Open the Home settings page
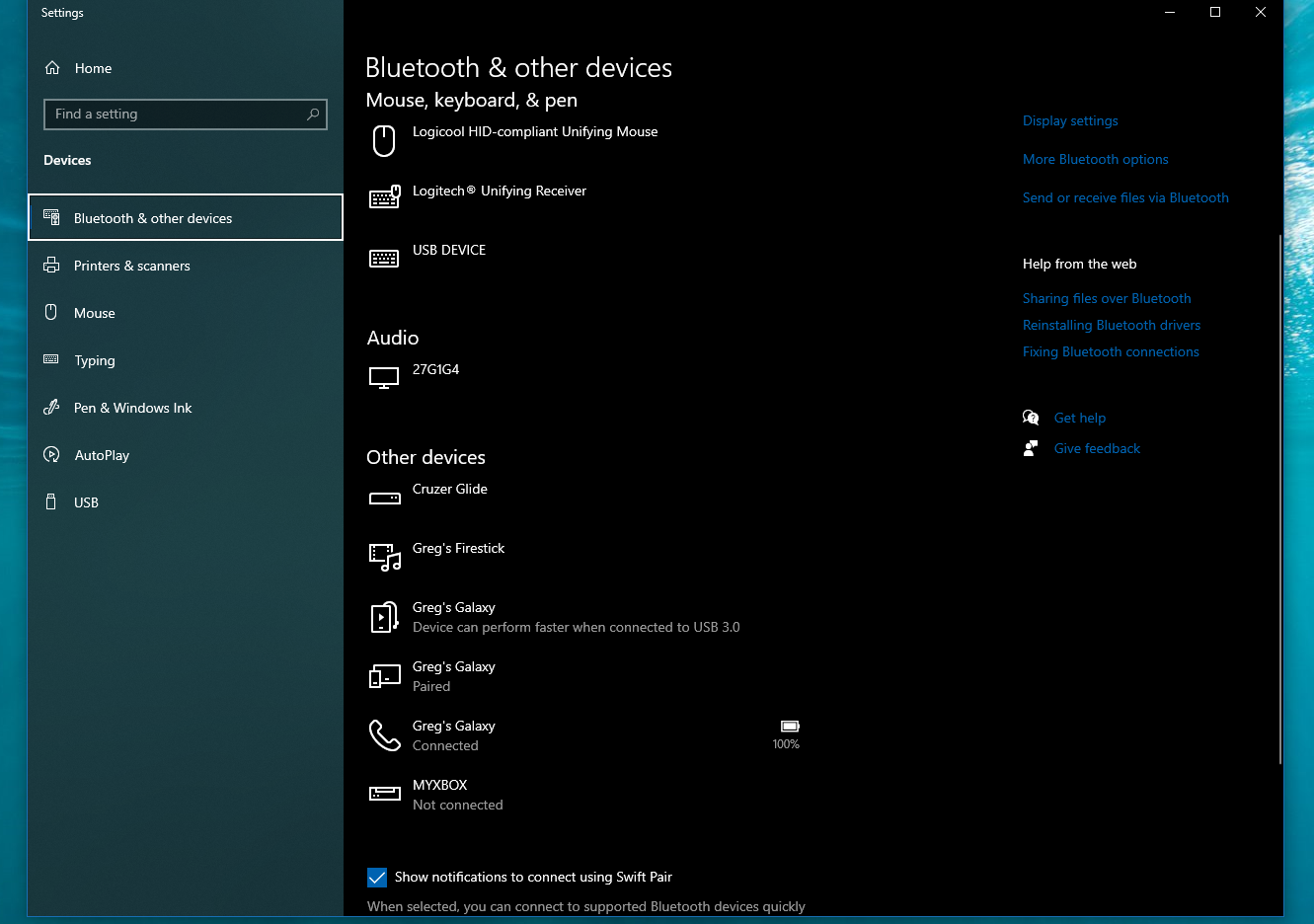The height and width of the screenshot is (924, 1314). 186,68
